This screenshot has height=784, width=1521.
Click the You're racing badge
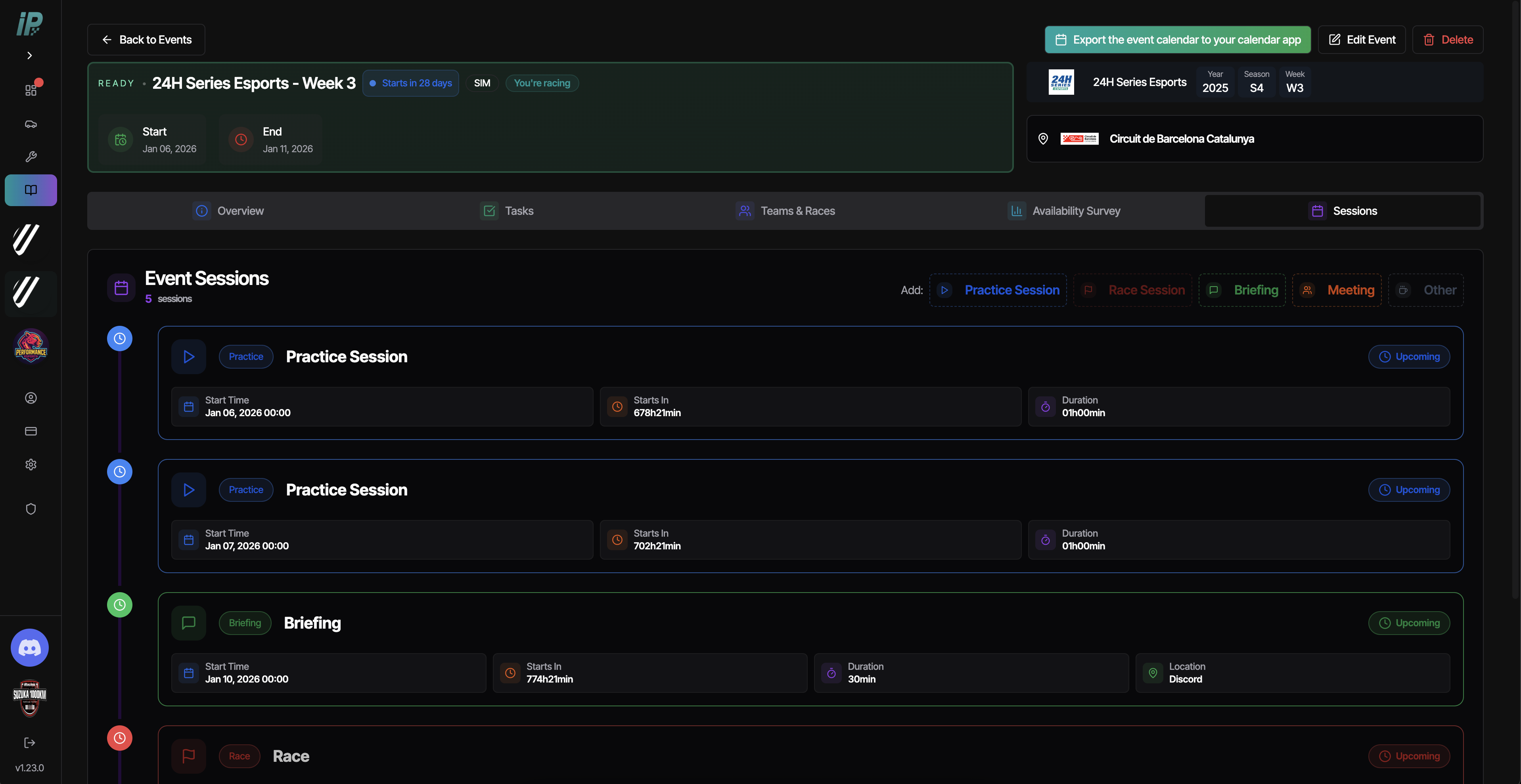(542, 83)
